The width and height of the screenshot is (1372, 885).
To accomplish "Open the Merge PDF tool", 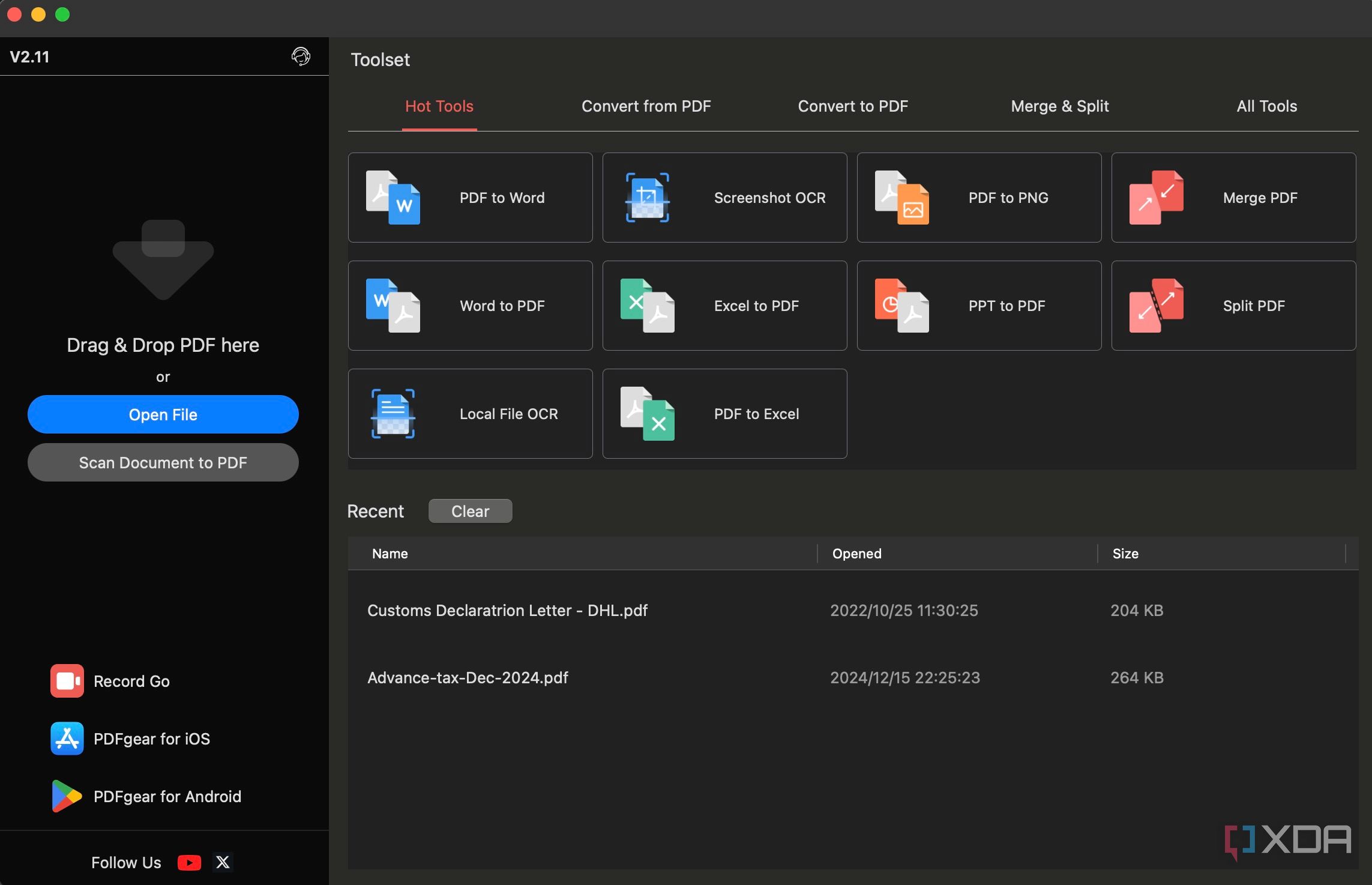I will [1233, 198].
